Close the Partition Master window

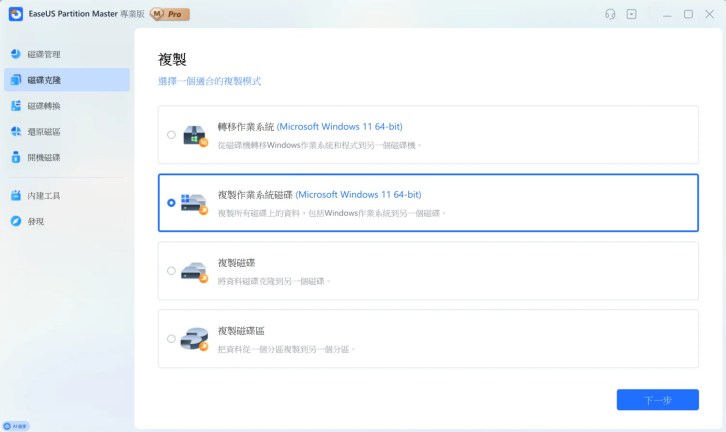709,14
